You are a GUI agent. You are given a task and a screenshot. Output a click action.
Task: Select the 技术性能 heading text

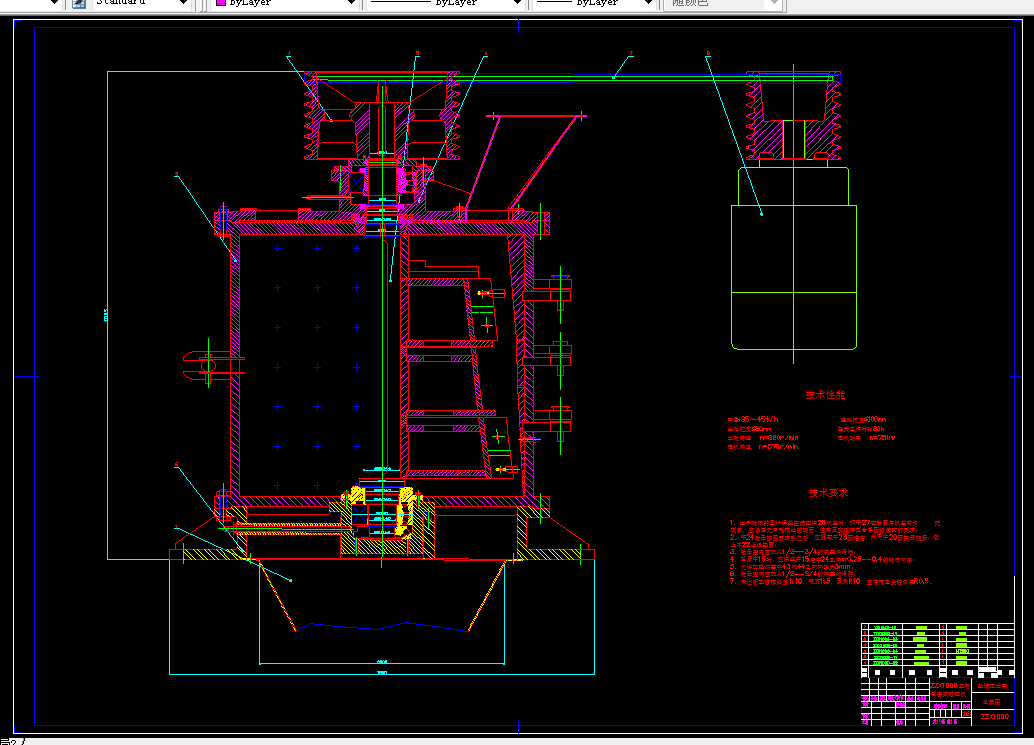(825, 395)
